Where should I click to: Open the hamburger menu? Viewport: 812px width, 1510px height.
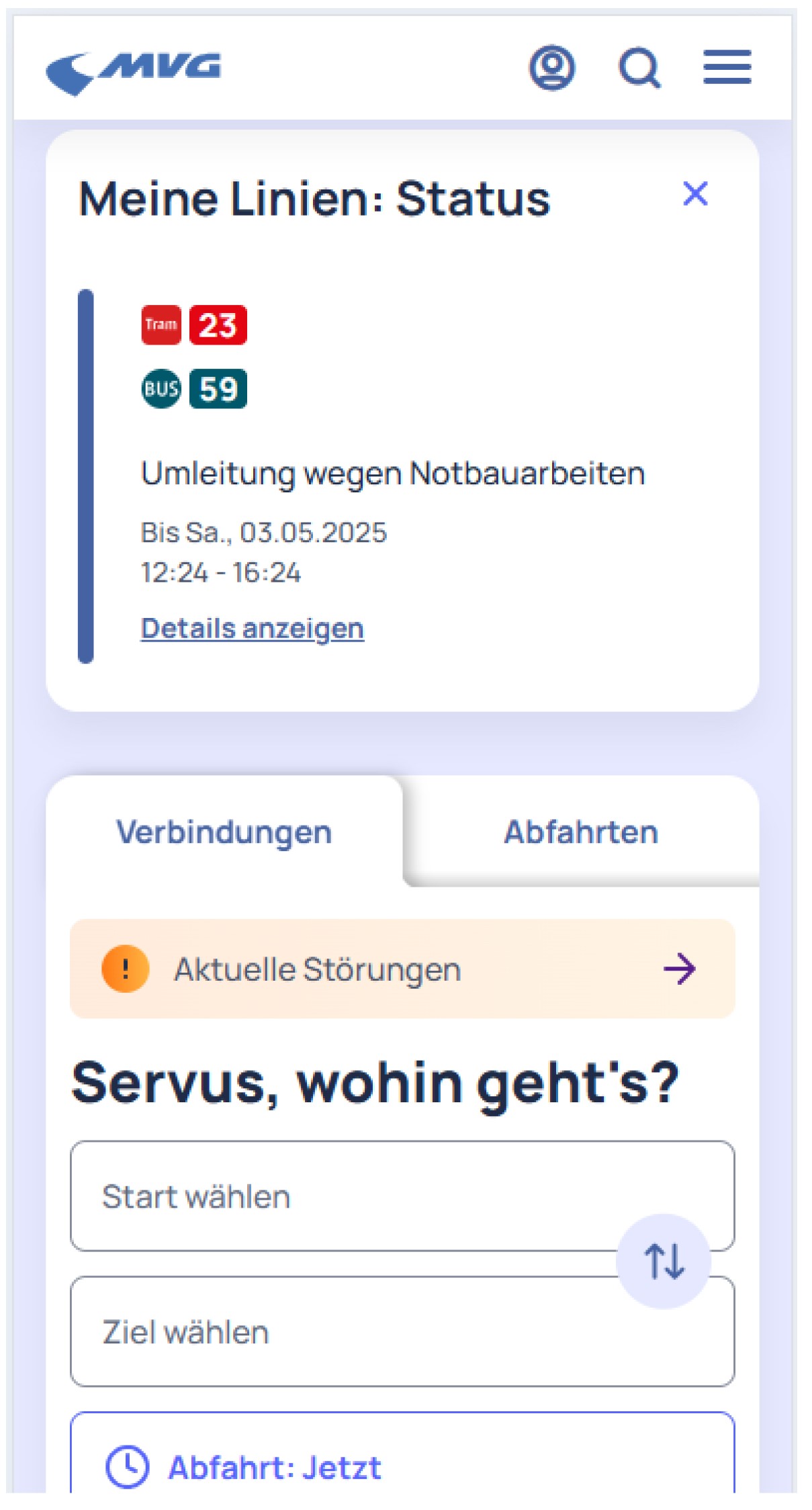(x=727, y=67)
